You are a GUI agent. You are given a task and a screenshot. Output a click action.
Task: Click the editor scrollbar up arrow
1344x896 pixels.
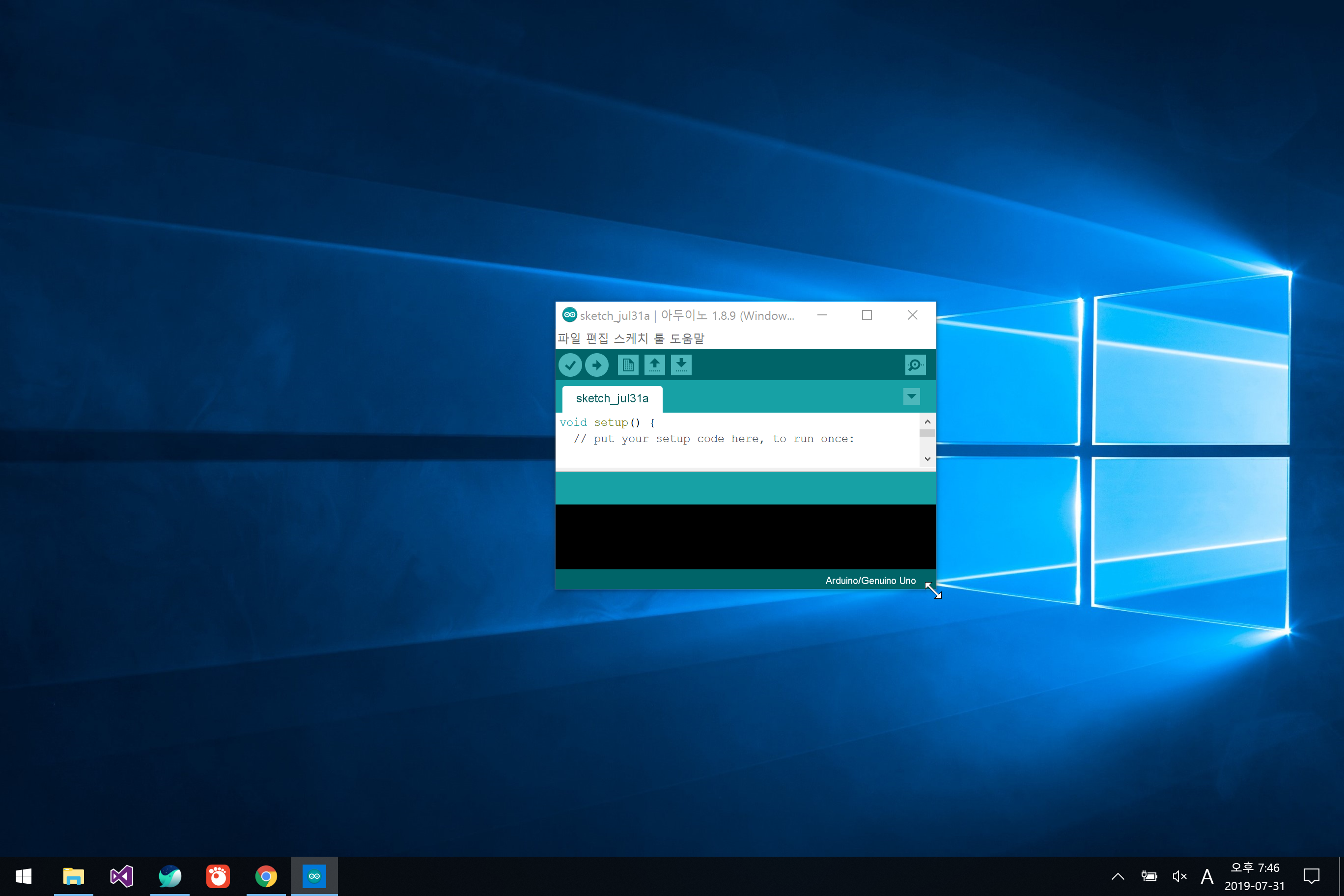(927, 421)
